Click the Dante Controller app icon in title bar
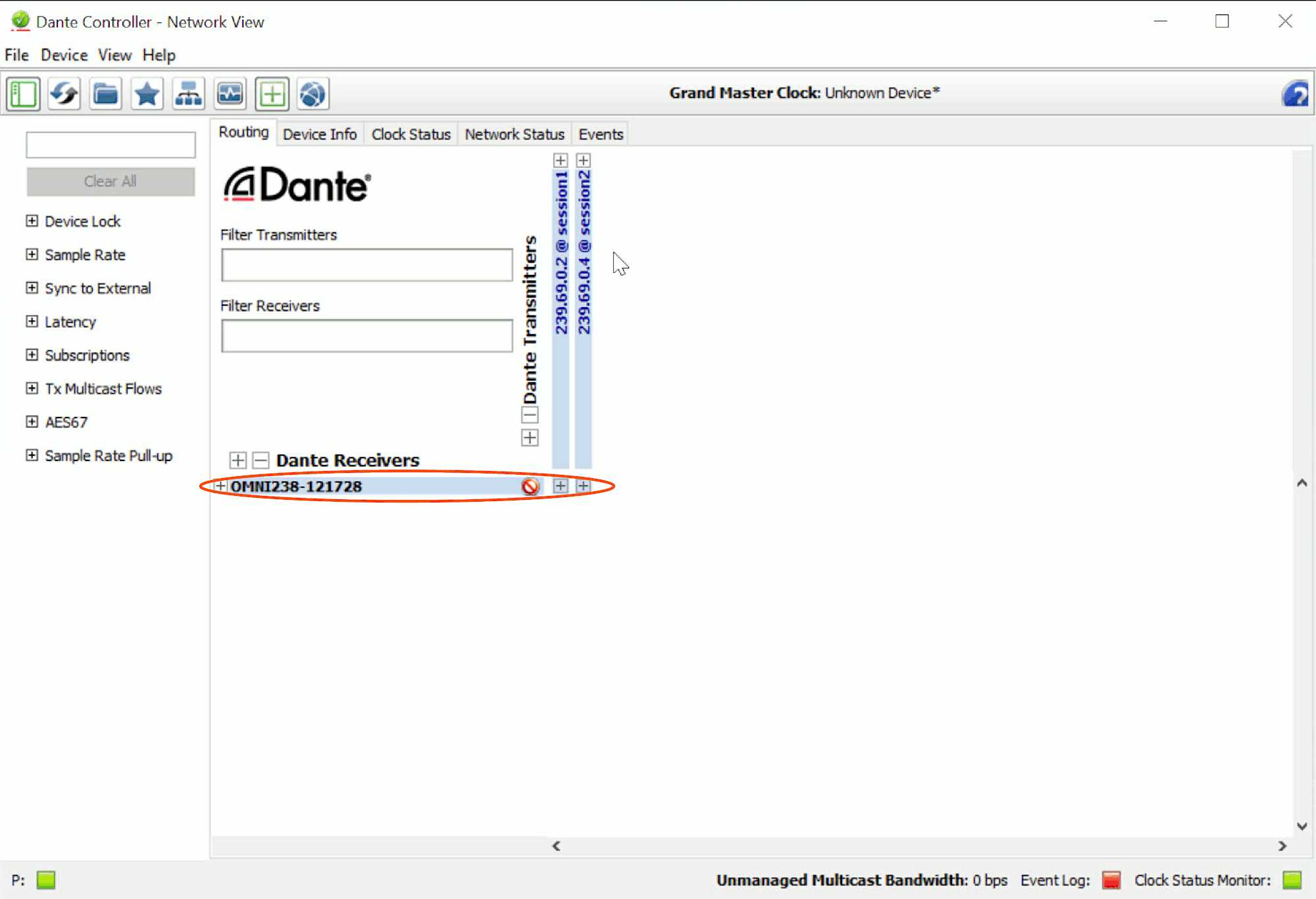 click(20, 21)
